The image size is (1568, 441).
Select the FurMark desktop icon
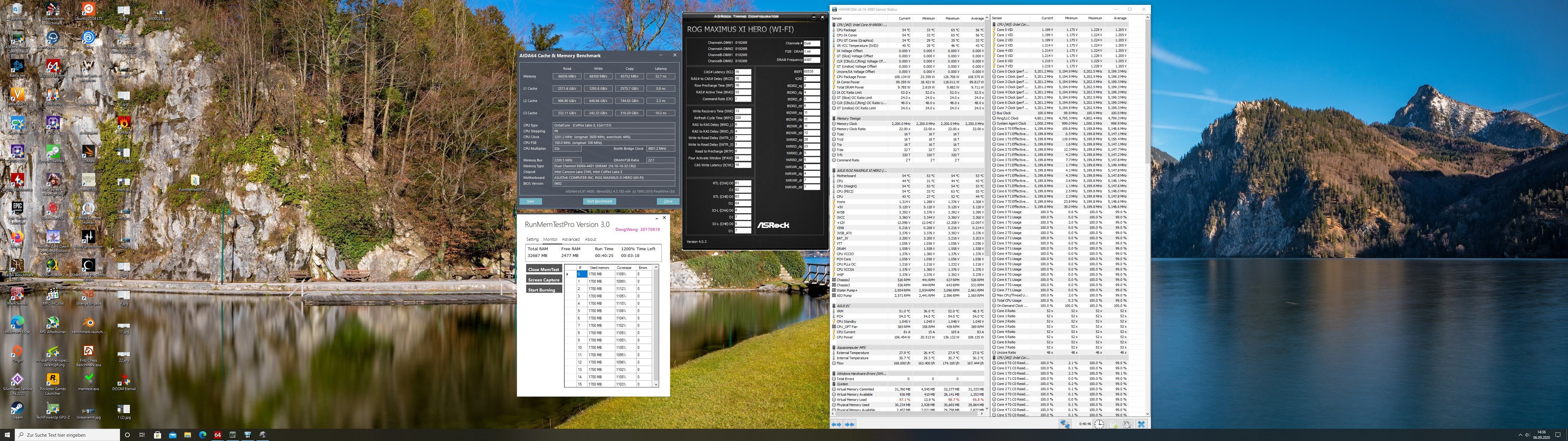click(123, 126)
